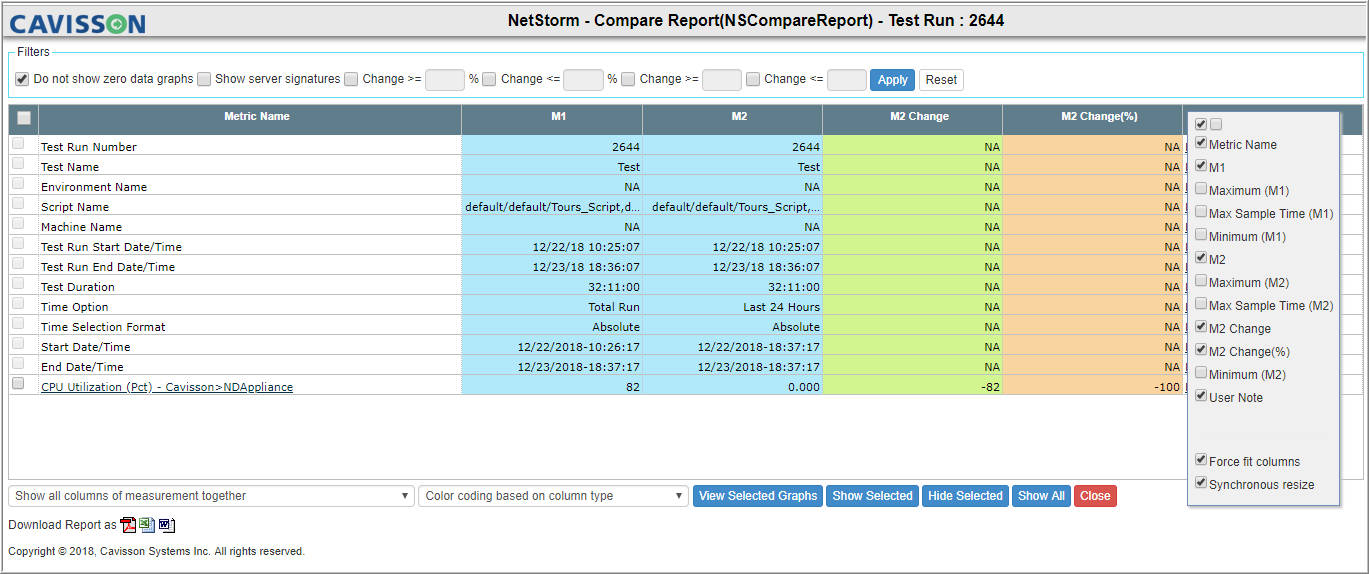
Task: Select the 'Machine Name' row label
Action: [84, 227]
